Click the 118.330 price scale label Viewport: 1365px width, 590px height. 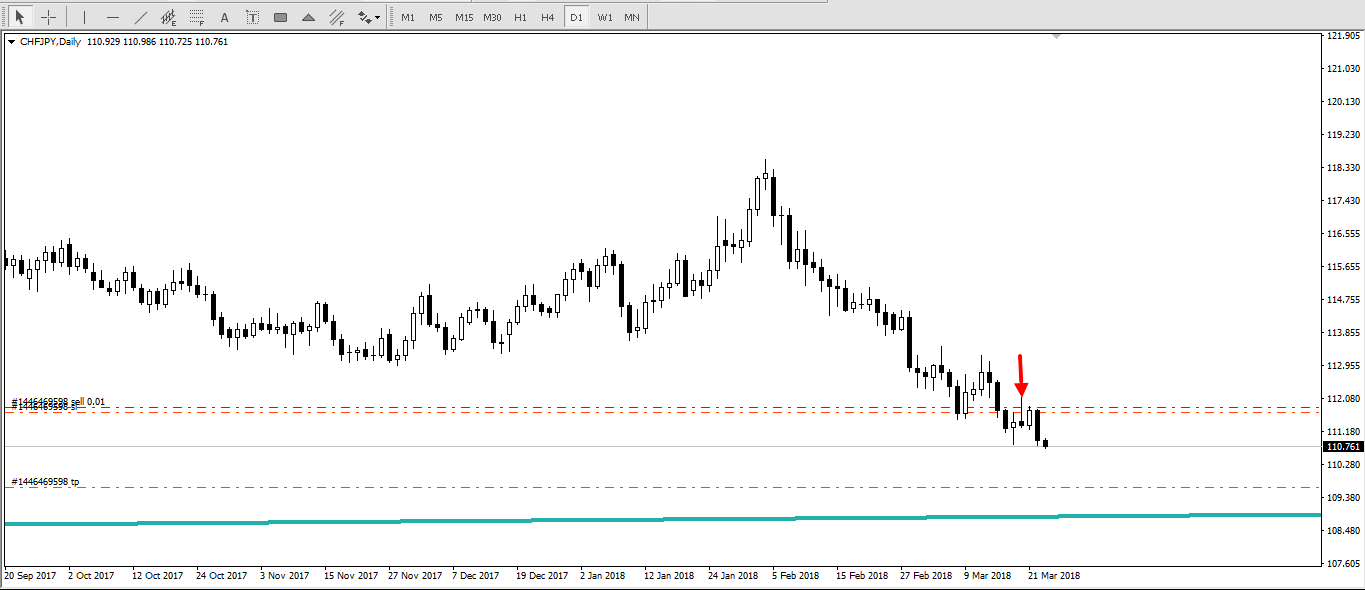(1342, 168)
